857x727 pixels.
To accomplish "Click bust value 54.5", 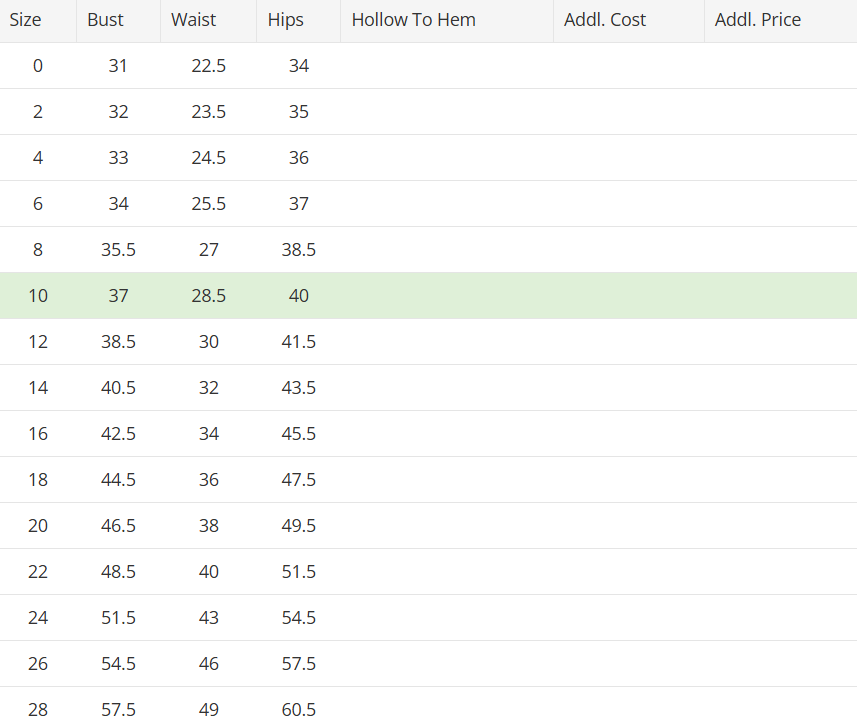I will click(118, 663).
